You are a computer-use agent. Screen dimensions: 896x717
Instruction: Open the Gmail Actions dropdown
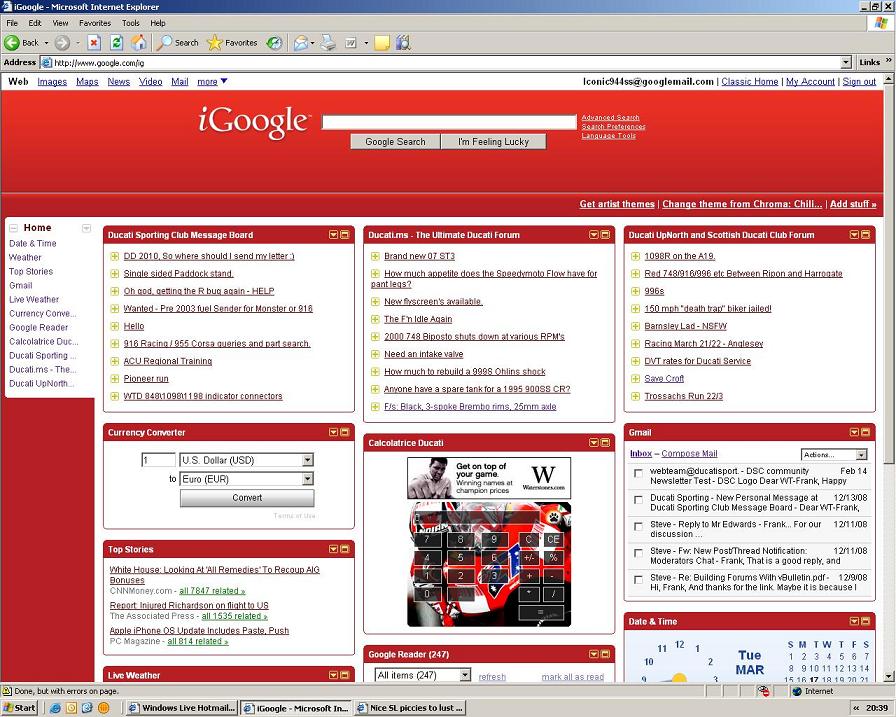coord(861,455)
